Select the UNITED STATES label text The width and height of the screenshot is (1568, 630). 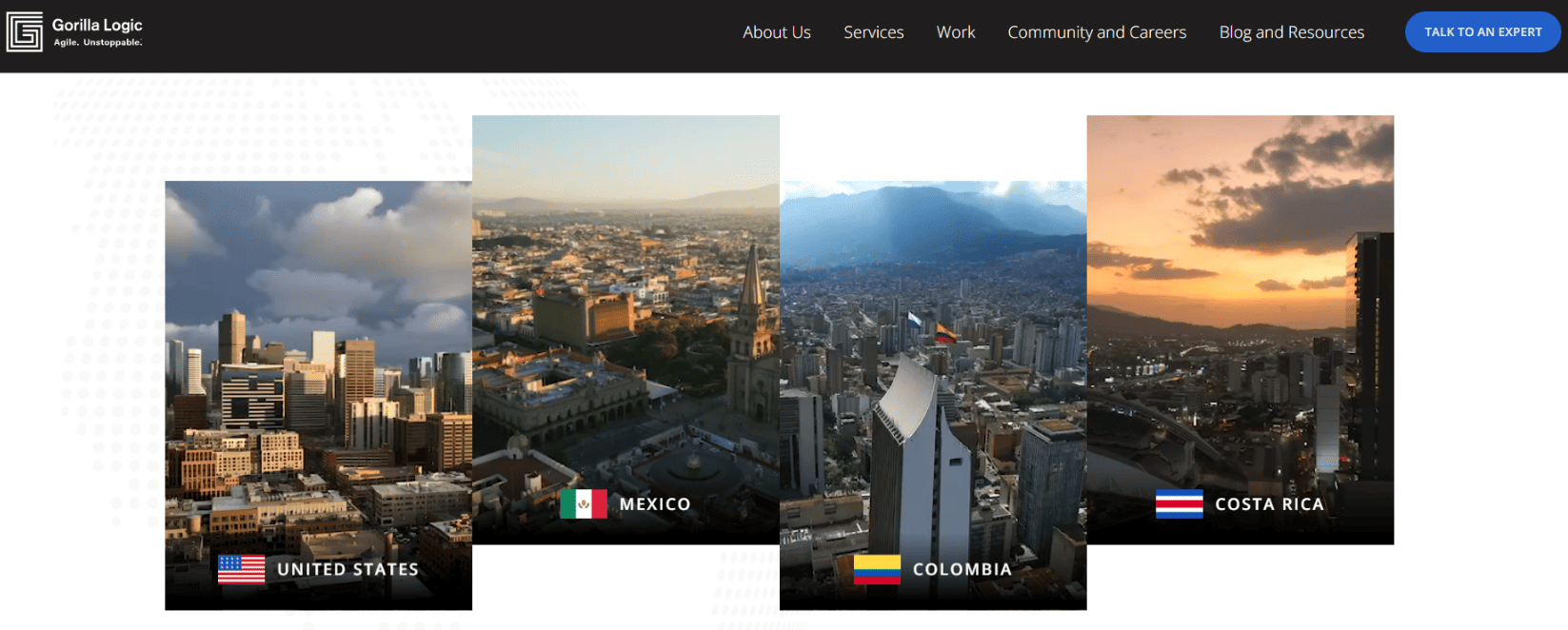coord(347,569)
